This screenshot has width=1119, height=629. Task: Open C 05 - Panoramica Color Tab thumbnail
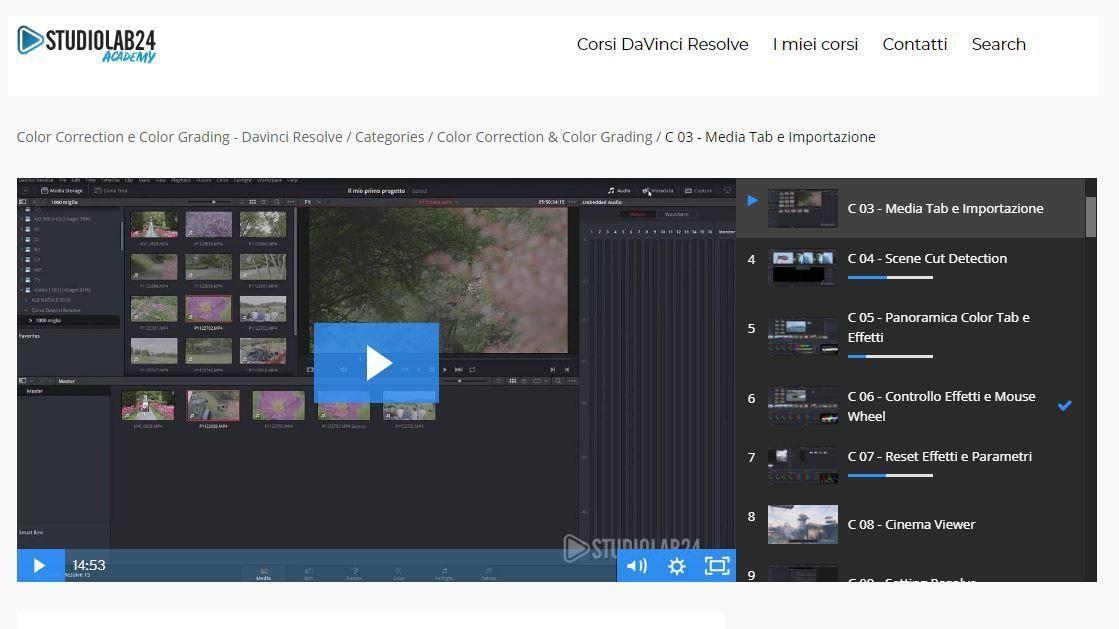coord(803,336)
